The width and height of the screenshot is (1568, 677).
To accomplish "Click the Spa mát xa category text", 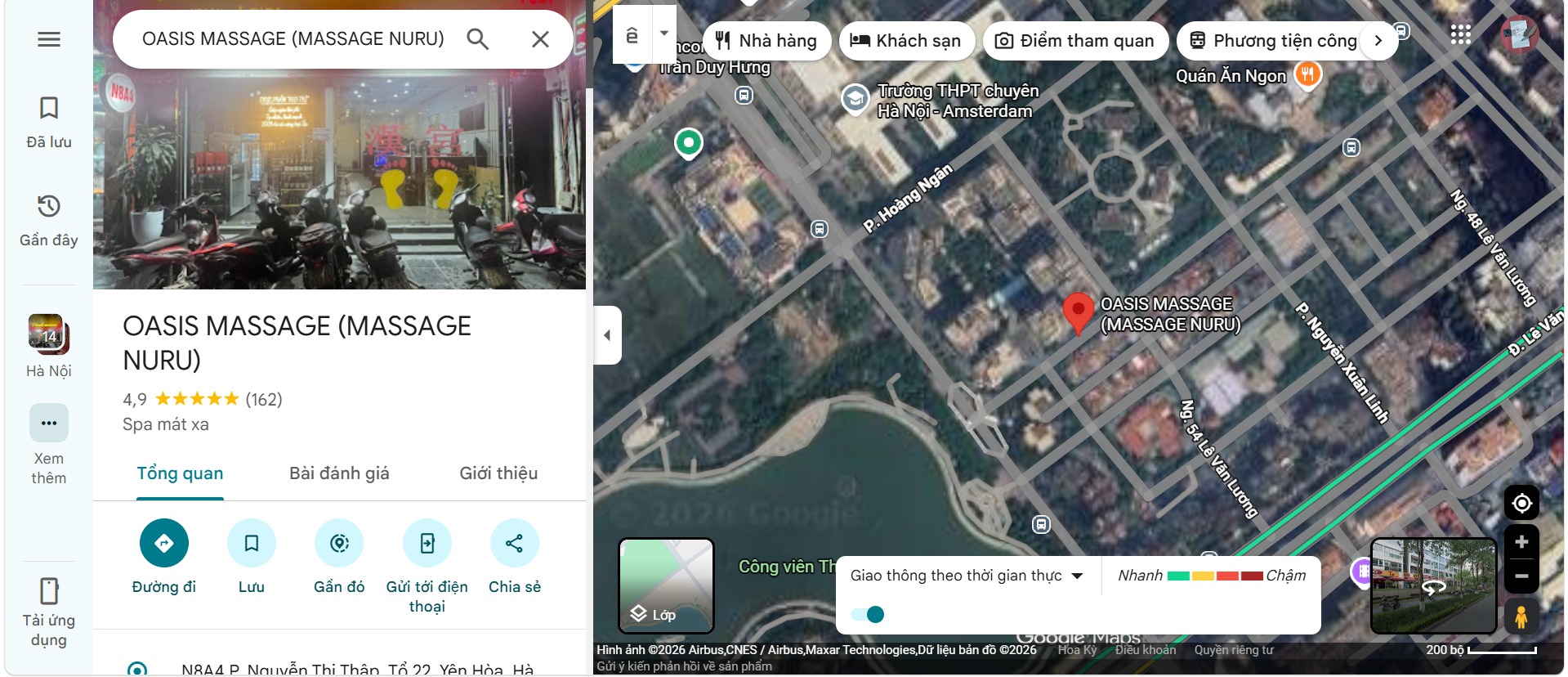I will 166,424.
